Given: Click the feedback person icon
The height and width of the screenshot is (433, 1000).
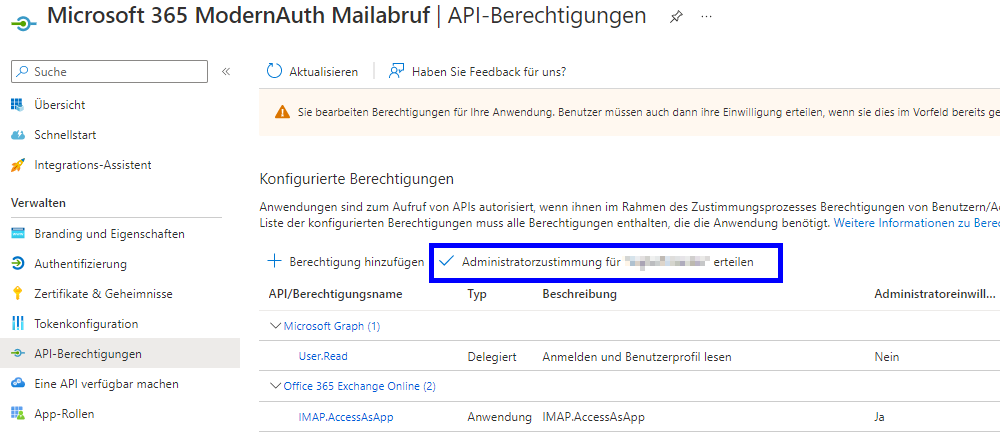Looking at the screenshot, I should pos(397,71).
